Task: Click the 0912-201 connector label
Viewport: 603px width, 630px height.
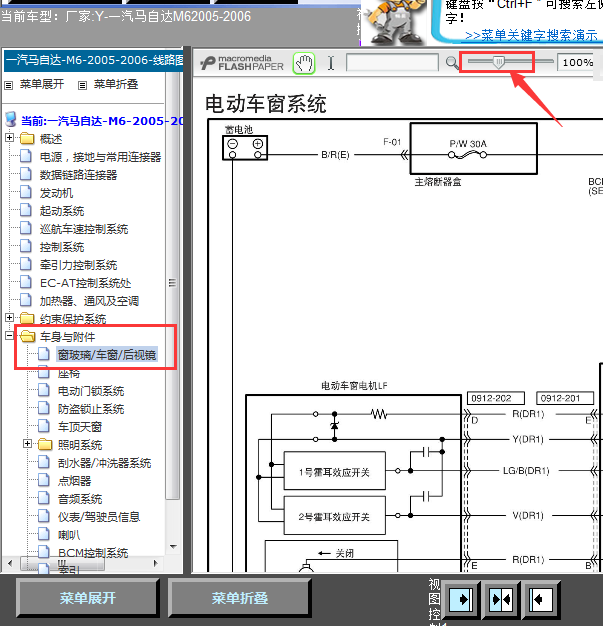Action: [565, 398]
